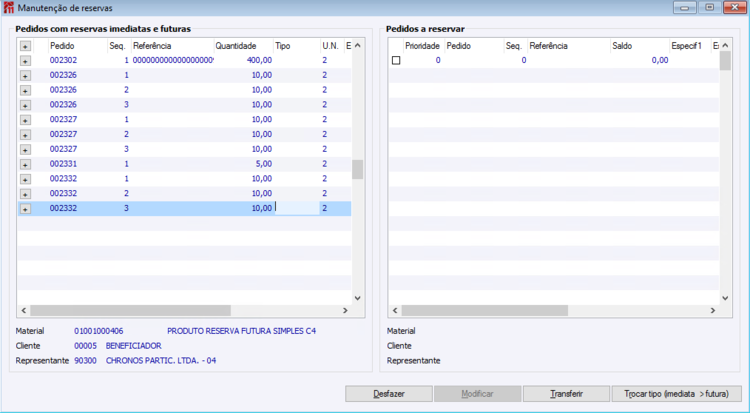Click the Desfazer button
The width and height of the screenshot is (750, 413).
point(389,394)
